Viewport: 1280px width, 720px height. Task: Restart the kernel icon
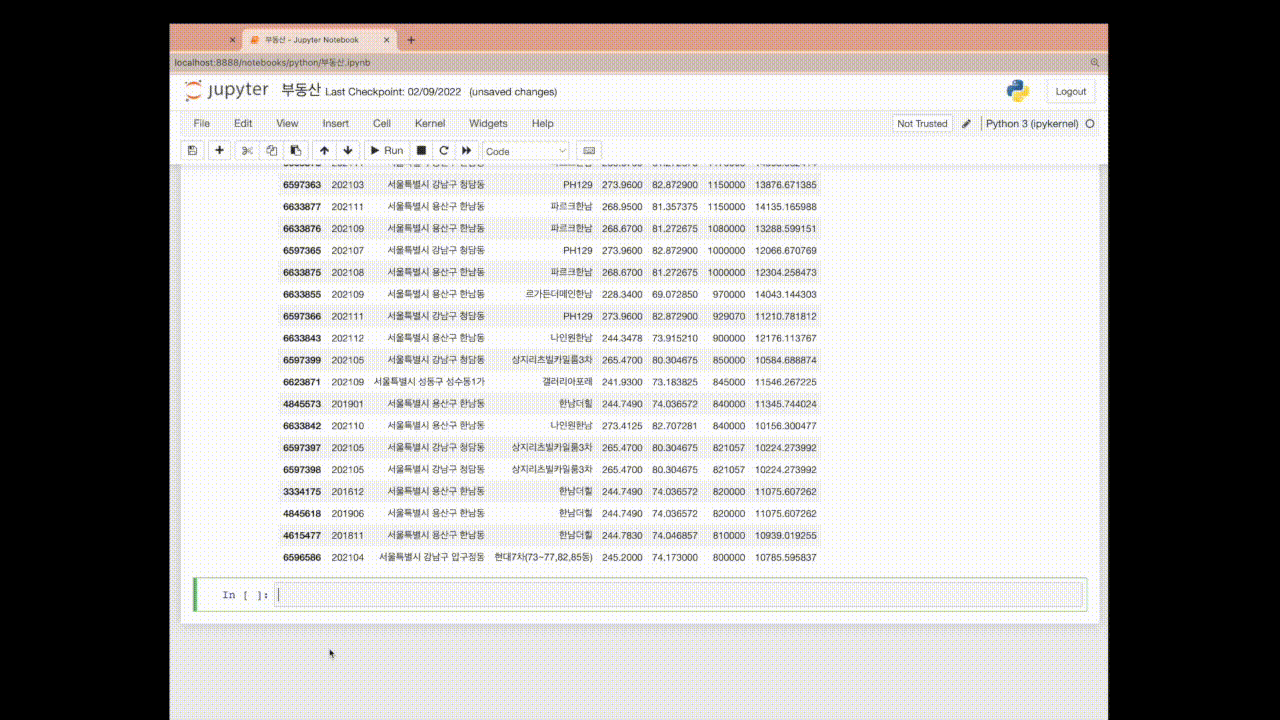444,150
